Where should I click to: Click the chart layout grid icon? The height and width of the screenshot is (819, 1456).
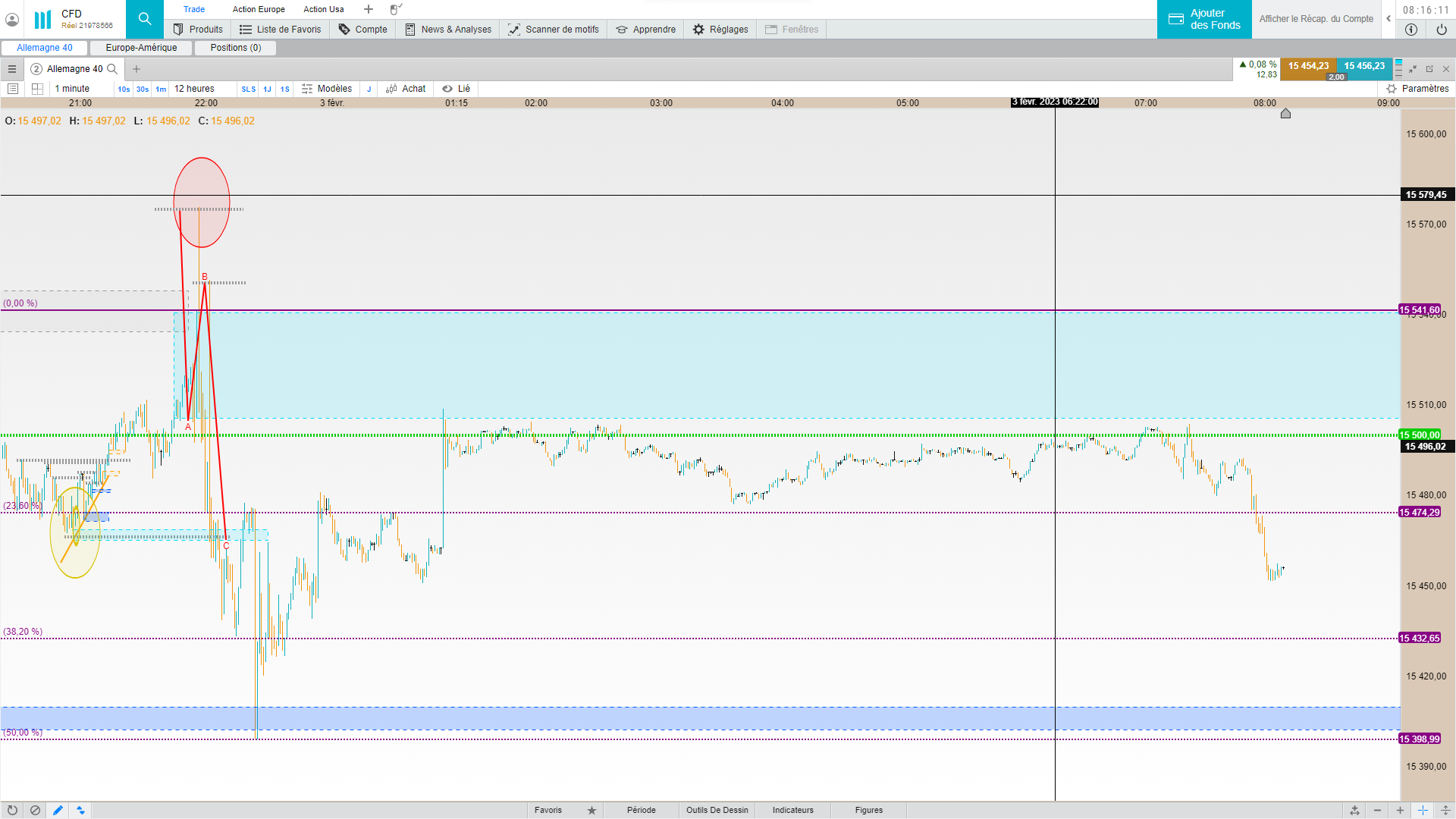[x=37, y=89]
